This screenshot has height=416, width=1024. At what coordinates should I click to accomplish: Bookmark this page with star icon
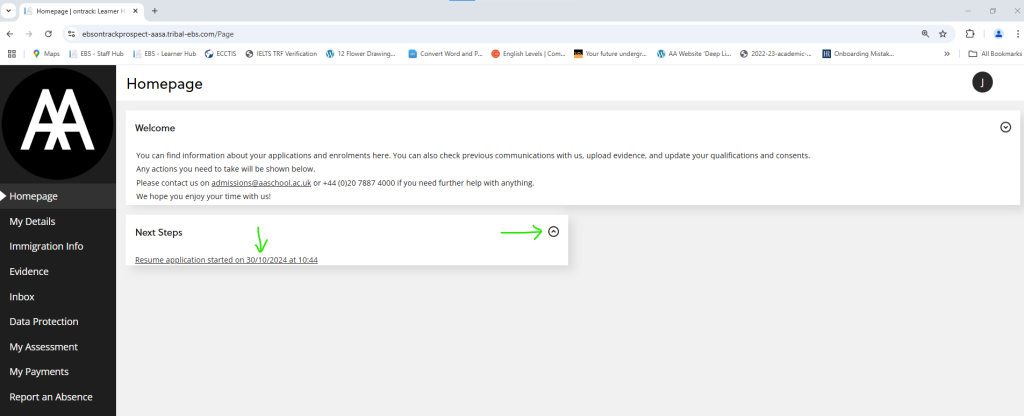tap(943, 34)
